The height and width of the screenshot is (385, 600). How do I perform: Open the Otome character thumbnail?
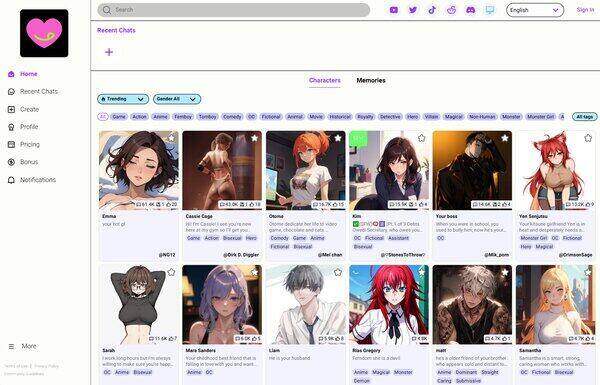[x=306, y=170]
